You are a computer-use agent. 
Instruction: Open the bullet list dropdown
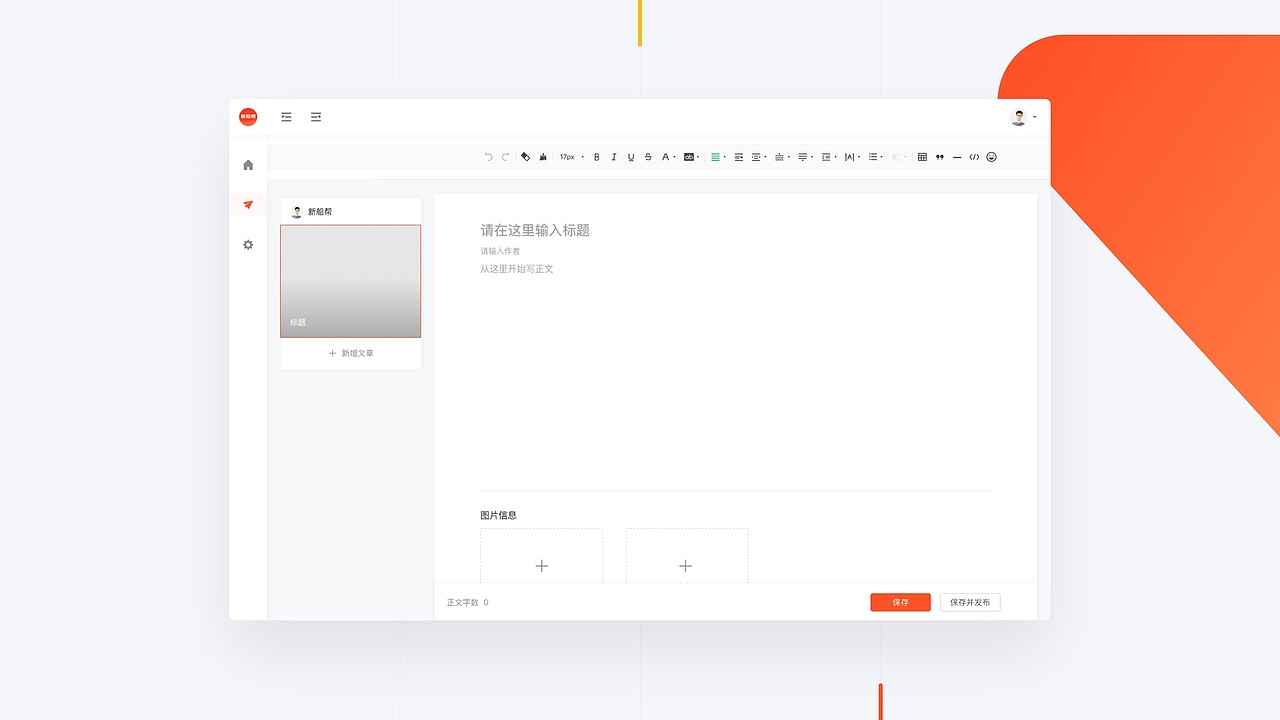click(x=874, y=157)
